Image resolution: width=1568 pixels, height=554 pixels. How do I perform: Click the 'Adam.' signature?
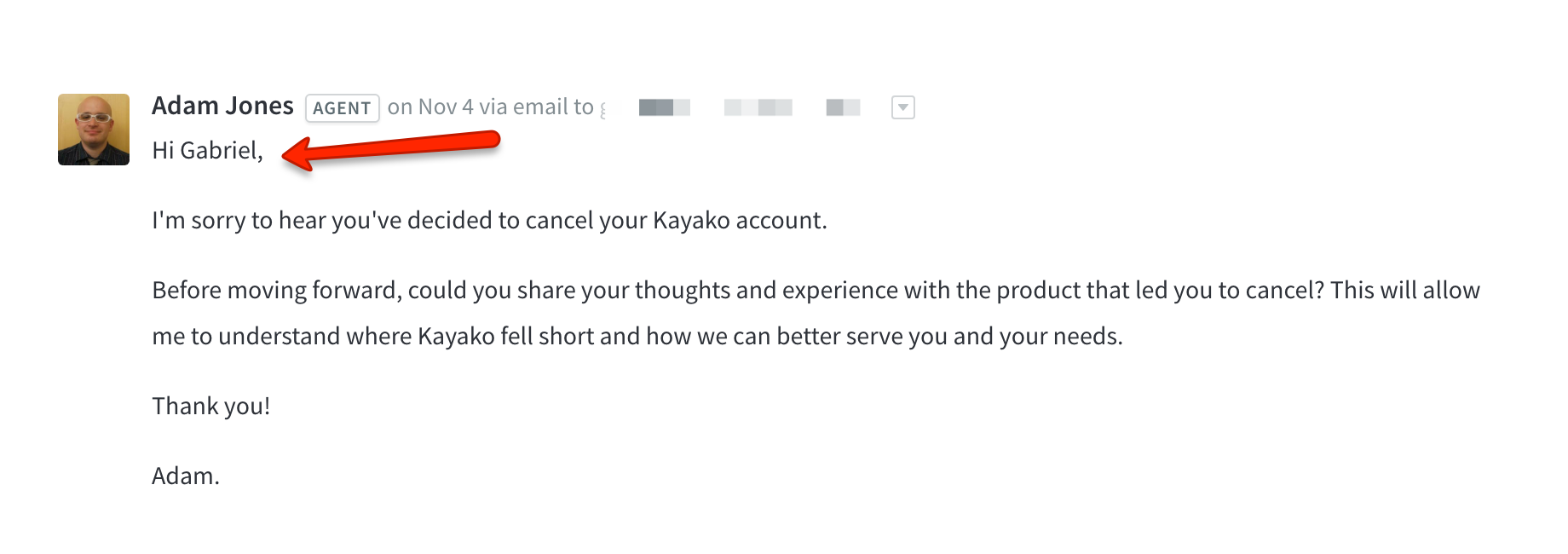click(x=186, y=476)
